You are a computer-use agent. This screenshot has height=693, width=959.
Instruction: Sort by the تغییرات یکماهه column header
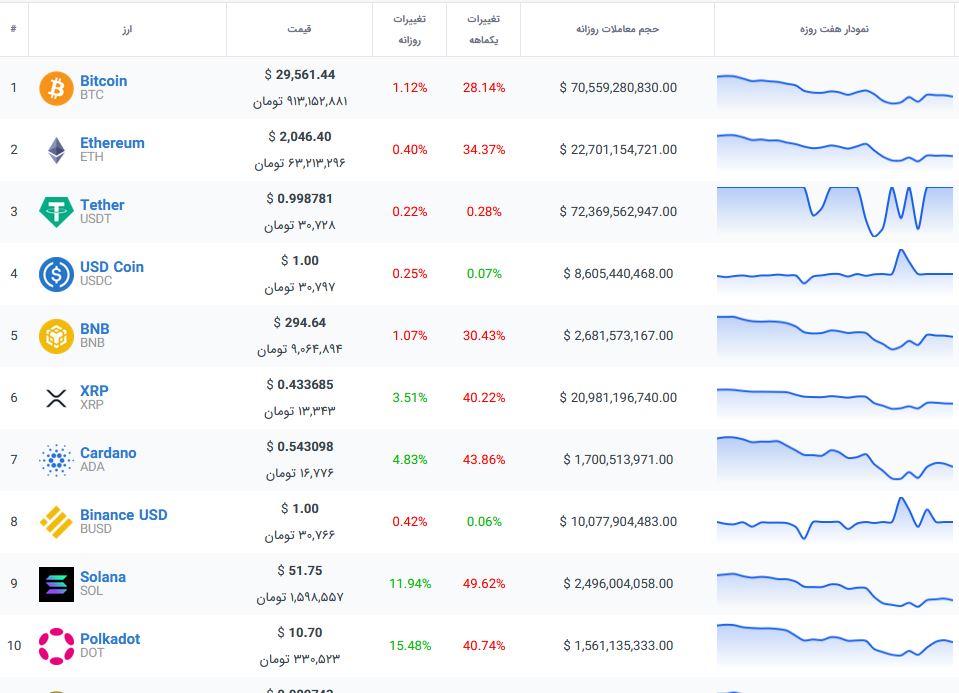[x=483, y=29]
